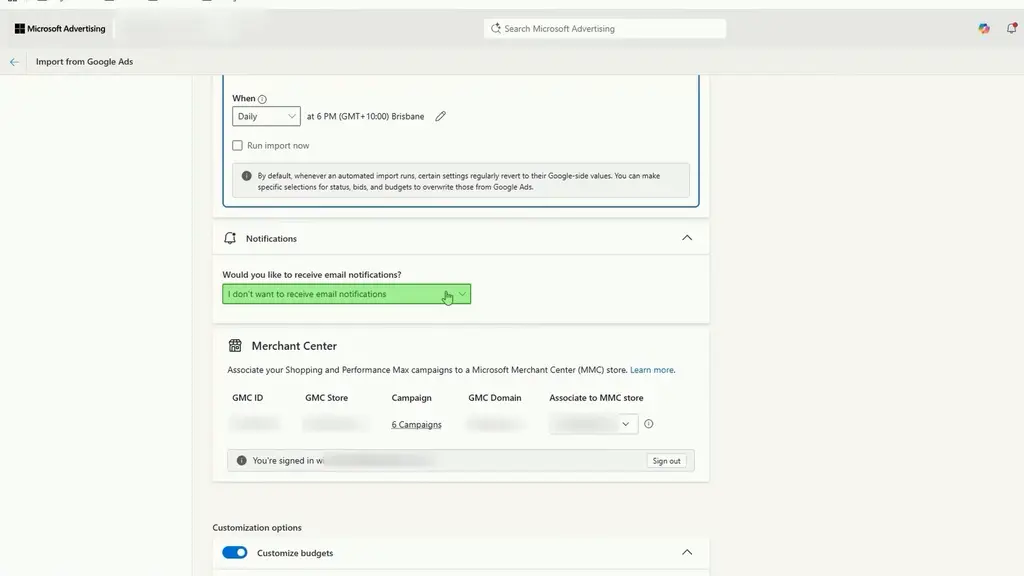Screen dimensions: 1024x576
Task: Click the GMC Domain column header
Action: [x=494, y=398]
